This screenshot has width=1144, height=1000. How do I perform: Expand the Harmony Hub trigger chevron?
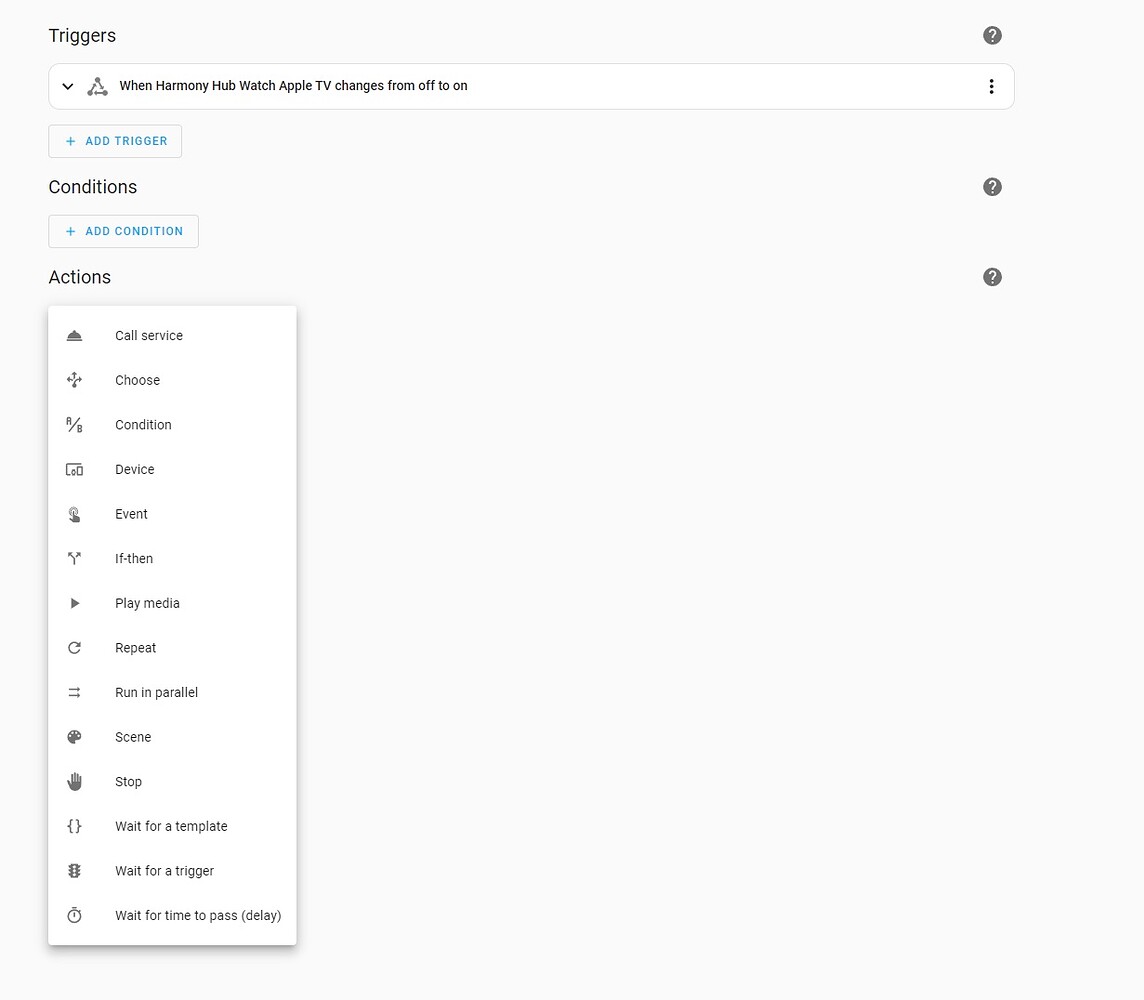(68, 86)
